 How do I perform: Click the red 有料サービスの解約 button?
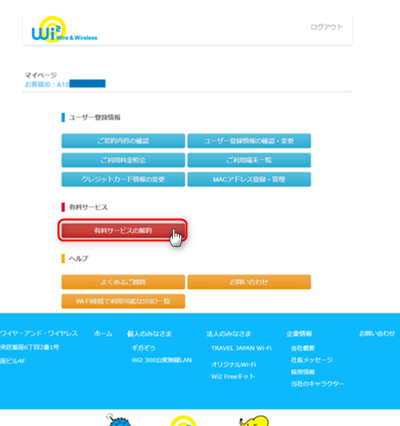[123, 230]
